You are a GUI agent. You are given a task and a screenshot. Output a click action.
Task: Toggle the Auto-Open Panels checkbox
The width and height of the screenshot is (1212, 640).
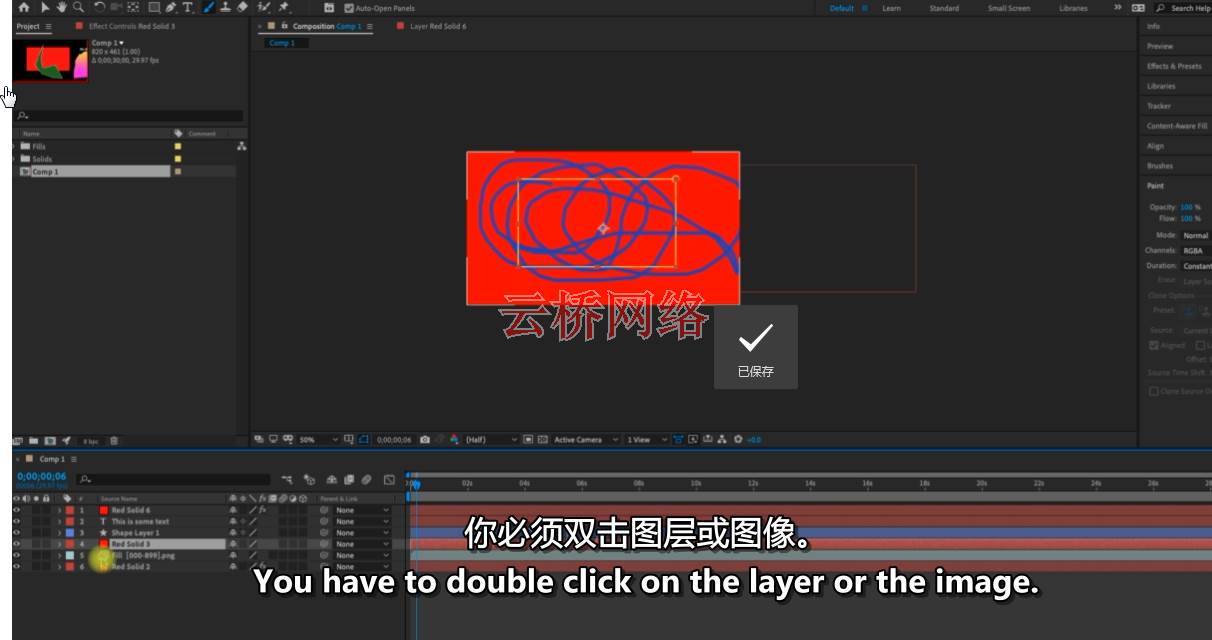click(x=349, y=8)
